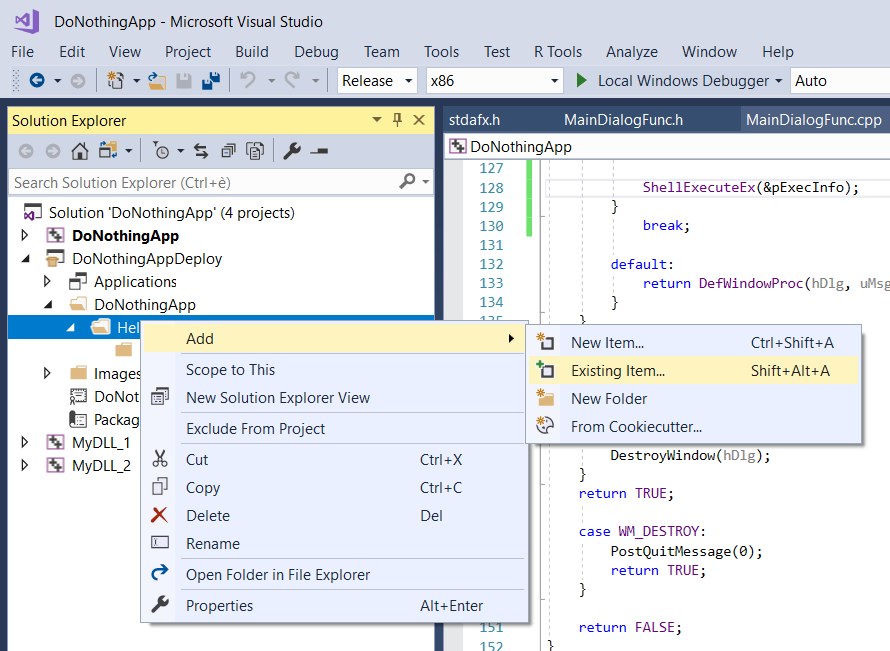Click the Solution Explorer Back icon
The image size is (890, 651).
point(26,151)
